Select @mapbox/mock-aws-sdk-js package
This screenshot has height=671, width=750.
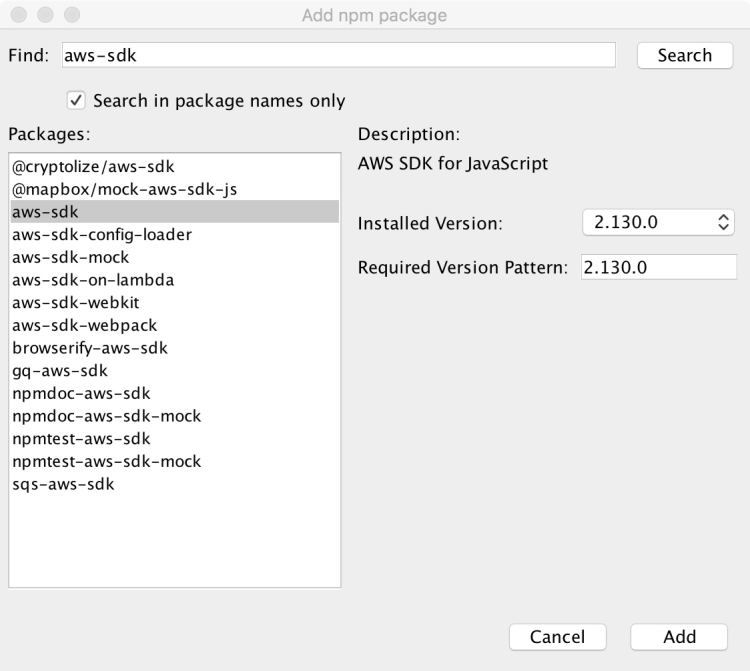pyautogui.click(x=175, y=189)
